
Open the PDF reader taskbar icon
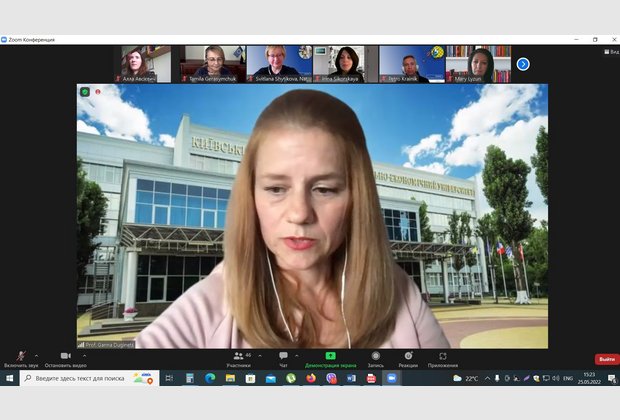[371, 378]
